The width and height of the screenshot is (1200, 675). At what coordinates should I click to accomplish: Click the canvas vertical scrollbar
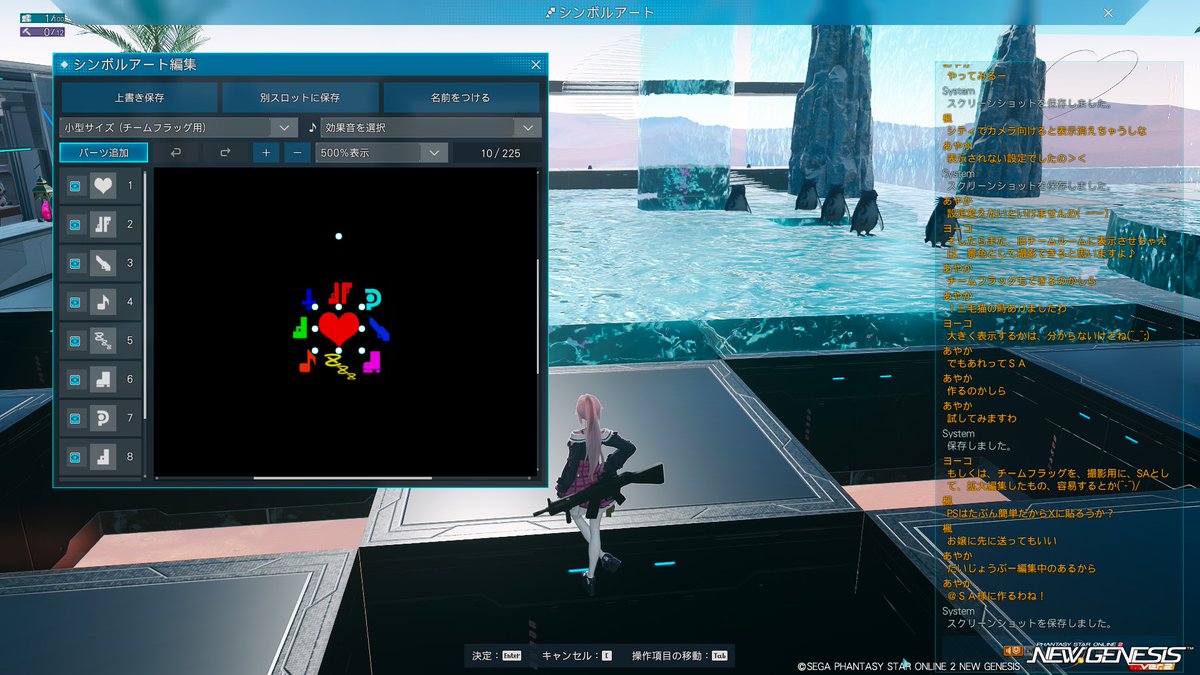pos(539,317)
